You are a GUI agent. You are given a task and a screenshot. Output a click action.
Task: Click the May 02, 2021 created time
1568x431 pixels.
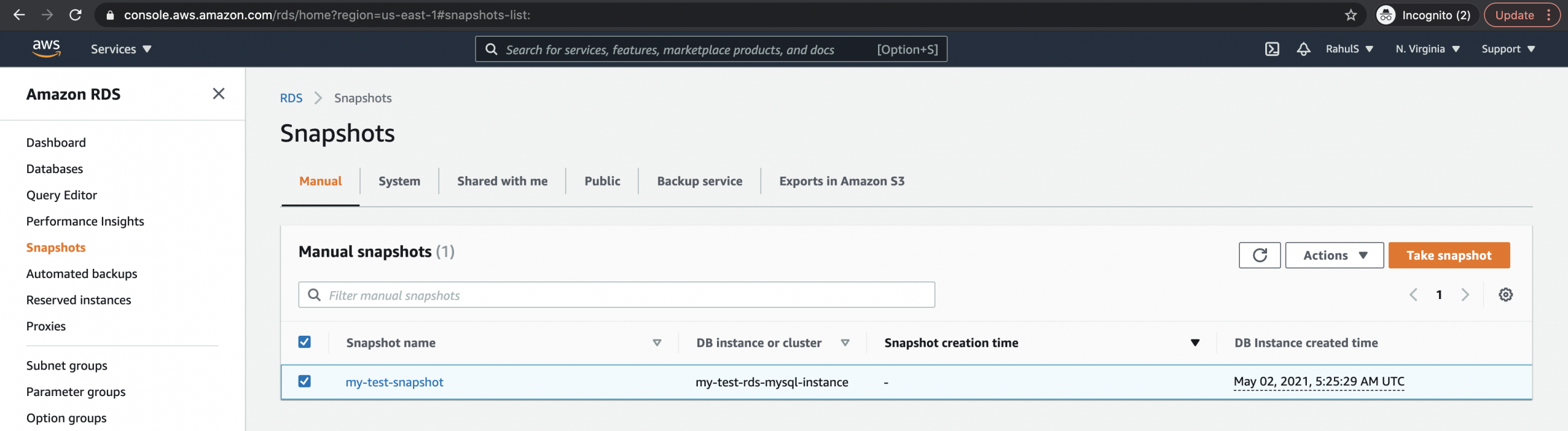click(x=1318, y=381)
